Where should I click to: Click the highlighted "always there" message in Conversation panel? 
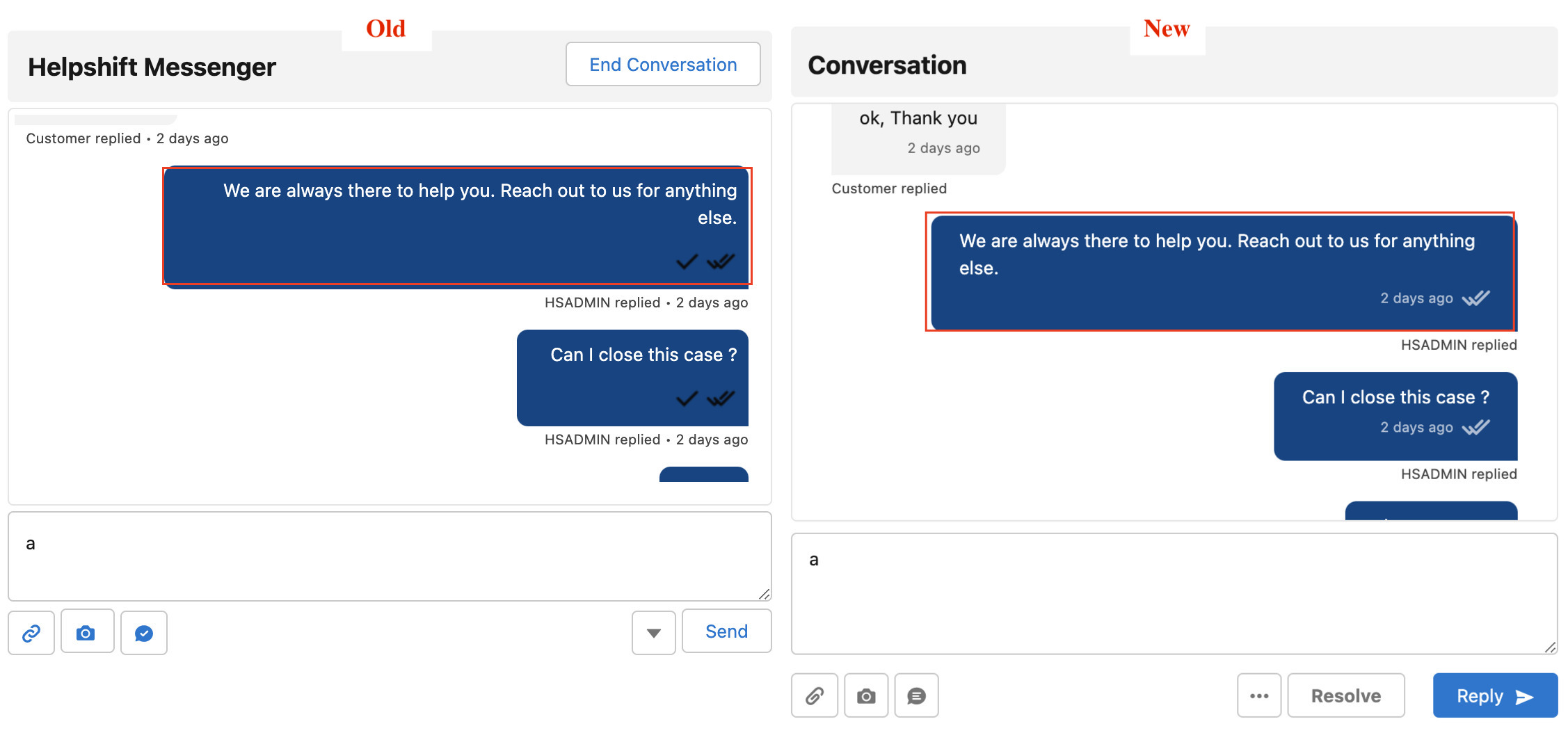(1217, 255)
